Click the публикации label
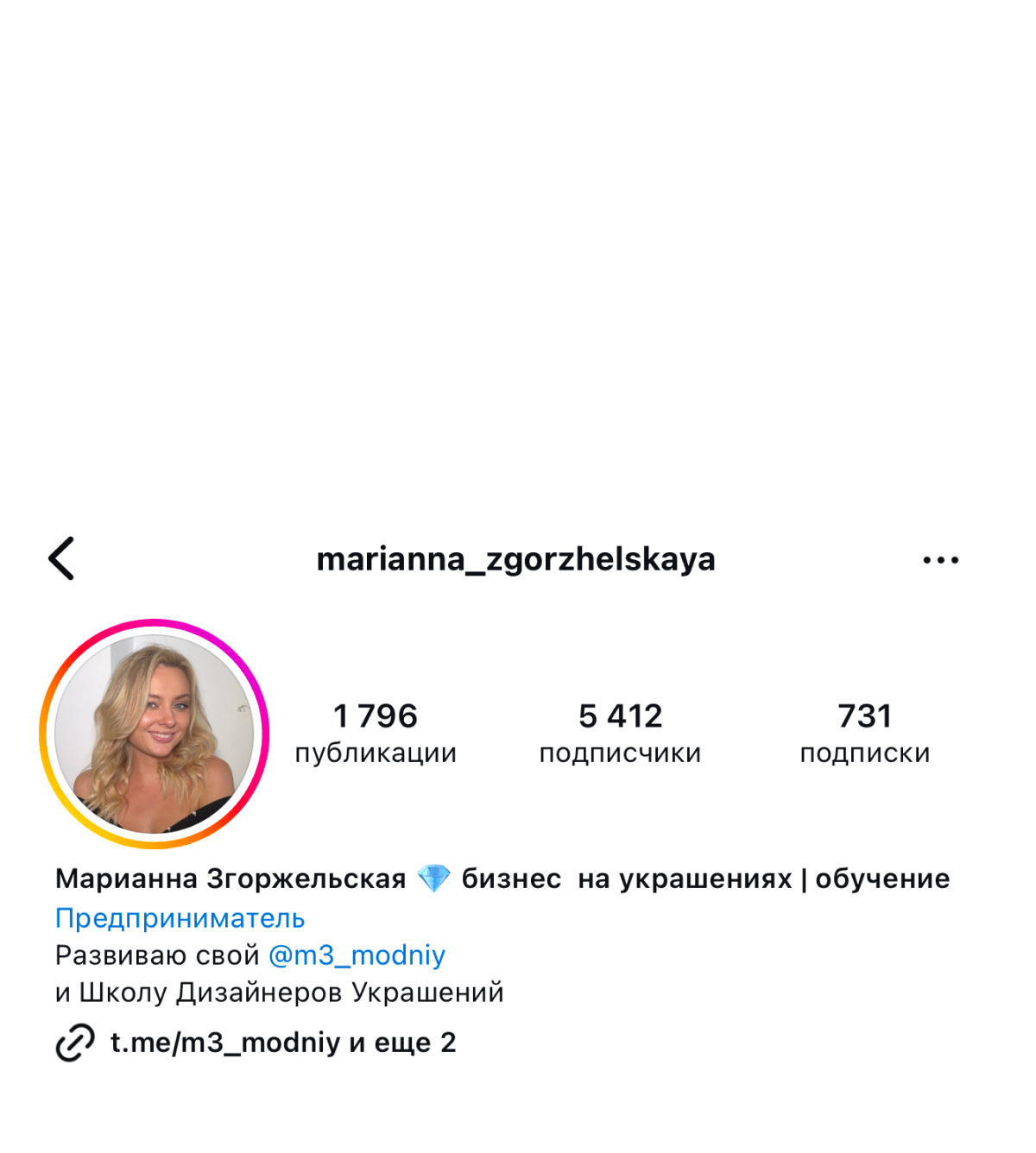 click(x=376, y=753)
